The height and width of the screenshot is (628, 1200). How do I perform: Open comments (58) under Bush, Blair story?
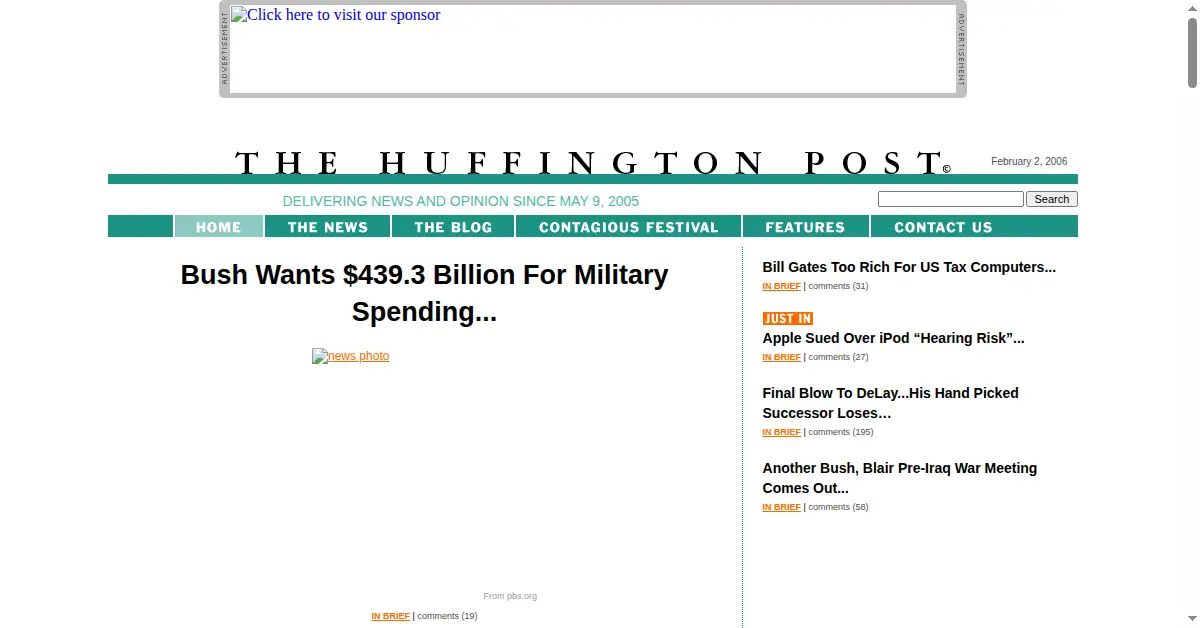[x=838, y=507]
